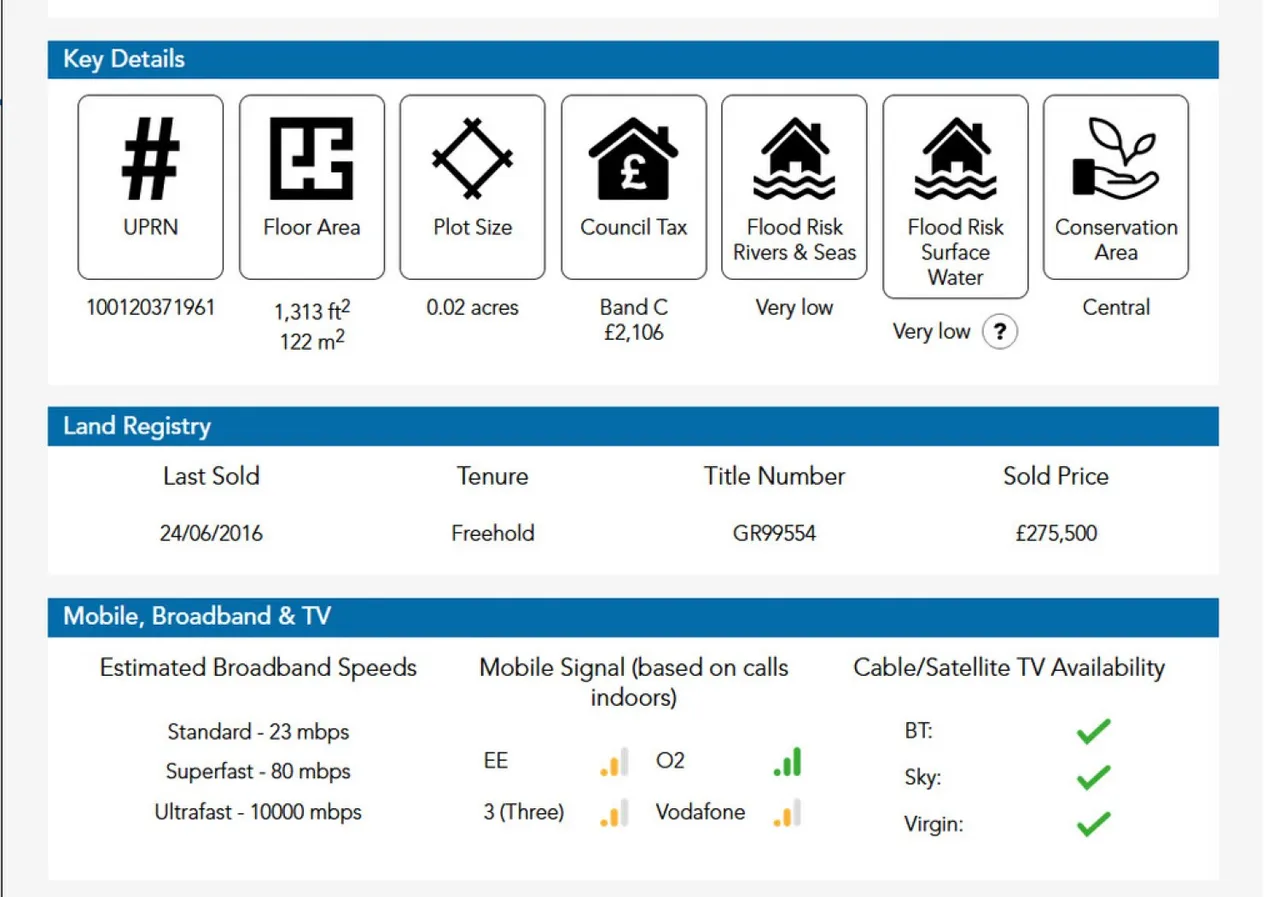Click the Land Registry section header

pyautogui.click(x=633, y=426)
